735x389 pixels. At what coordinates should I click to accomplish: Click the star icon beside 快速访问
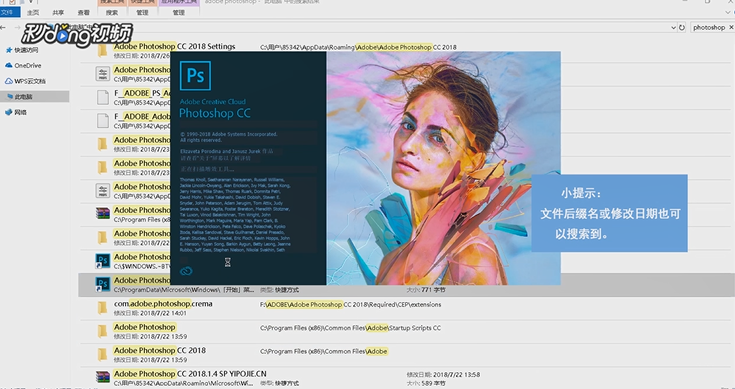(8, 50)
